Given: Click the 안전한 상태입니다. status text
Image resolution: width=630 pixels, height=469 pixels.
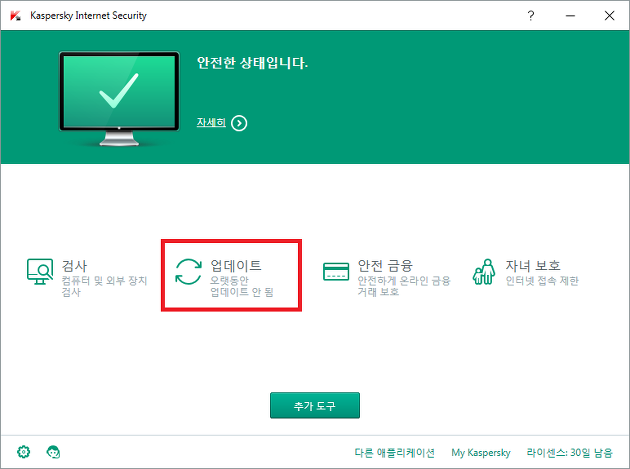Looking at the screenshot, I should 252,63.
